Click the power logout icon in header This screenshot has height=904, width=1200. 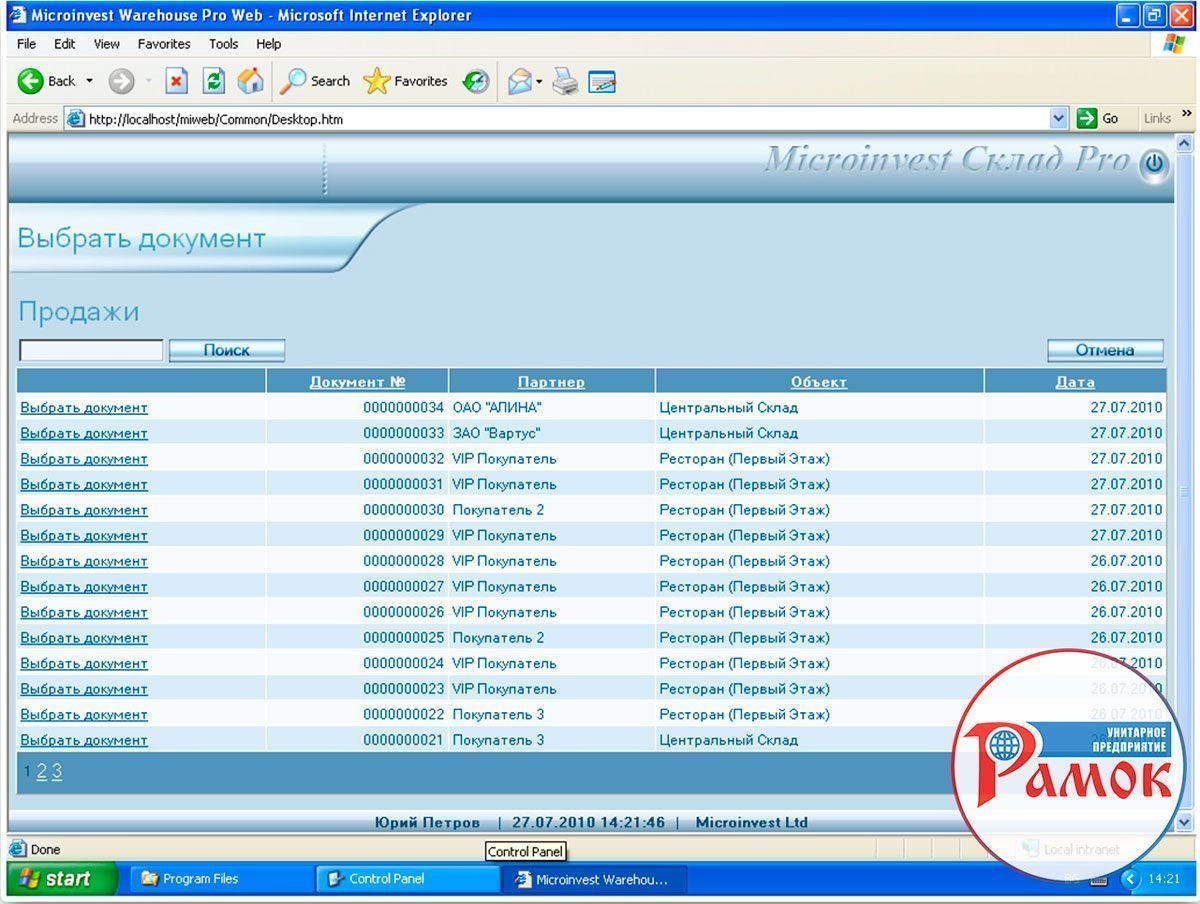[1154, 164]
